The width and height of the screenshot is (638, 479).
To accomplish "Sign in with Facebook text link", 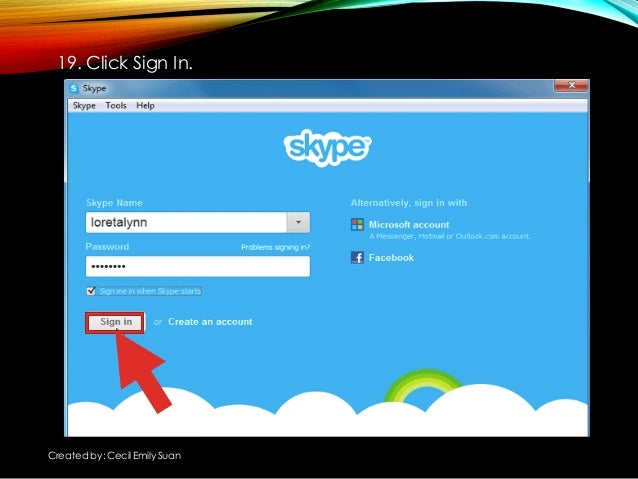I will click(x=391, y=258).
